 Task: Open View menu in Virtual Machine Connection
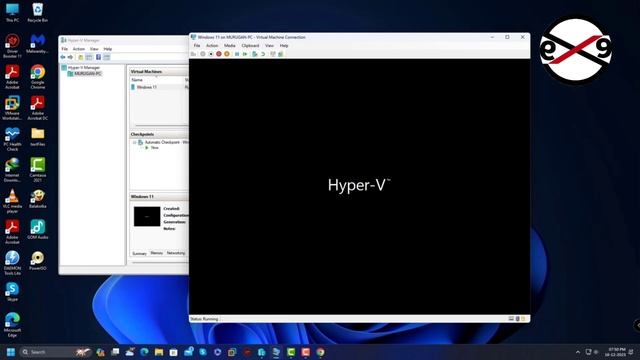coord(269,46)
